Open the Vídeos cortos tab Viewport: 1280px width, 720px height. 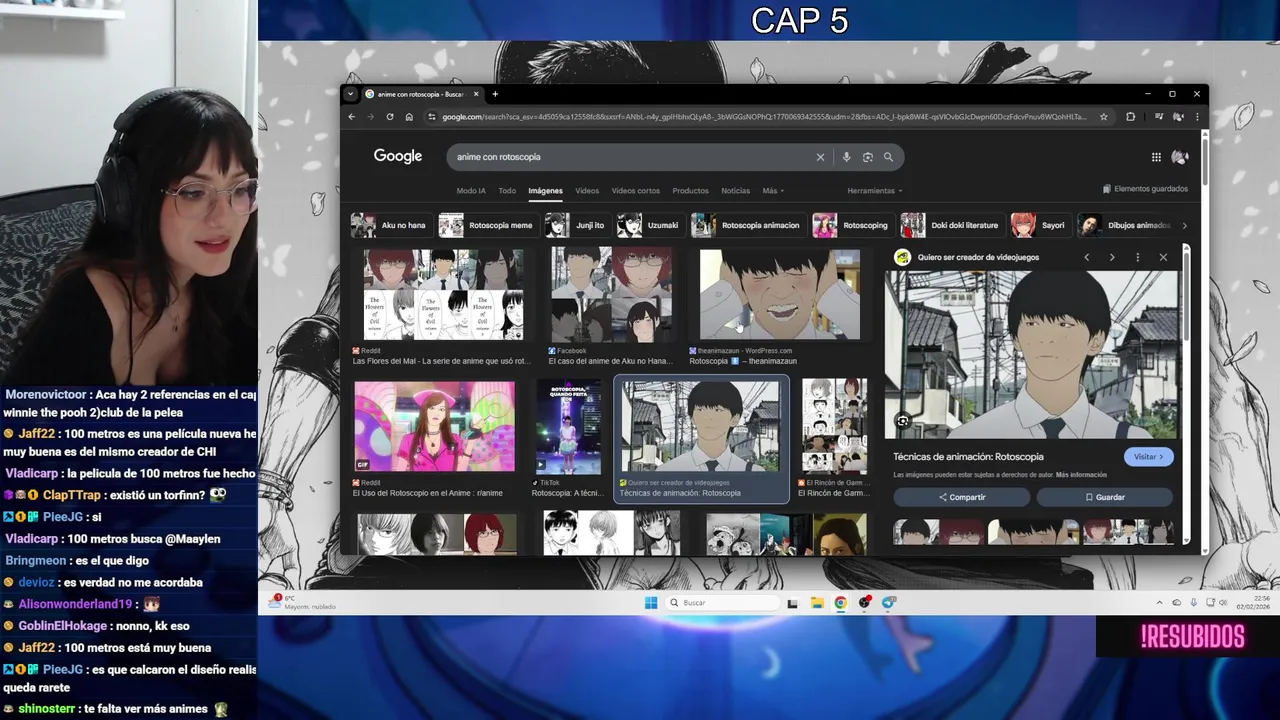(x=636, y=191)
